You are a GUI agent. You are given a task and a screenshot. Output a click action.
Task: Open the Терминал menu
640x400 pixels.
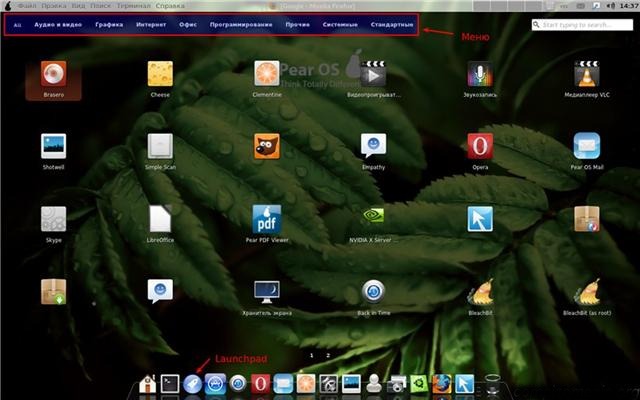click(133, 6)
